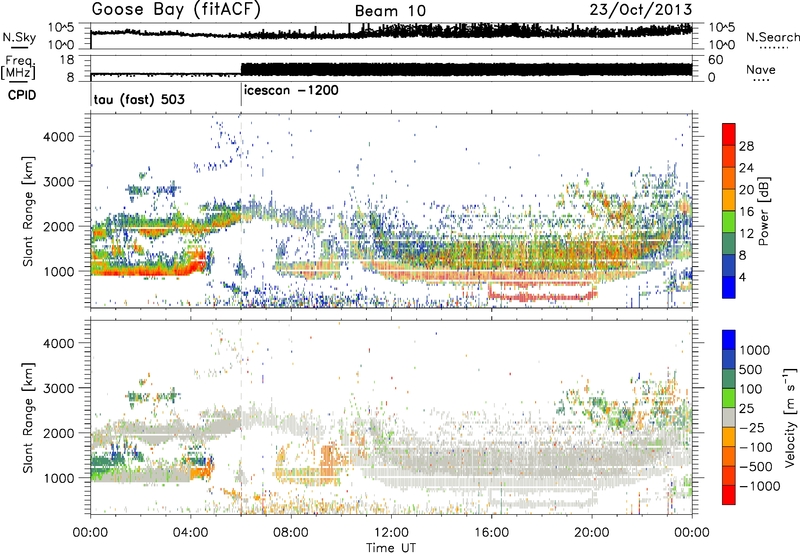Click the 'N.Search' legend label
The width and height of the screenshot is (800, 554).
773,37
